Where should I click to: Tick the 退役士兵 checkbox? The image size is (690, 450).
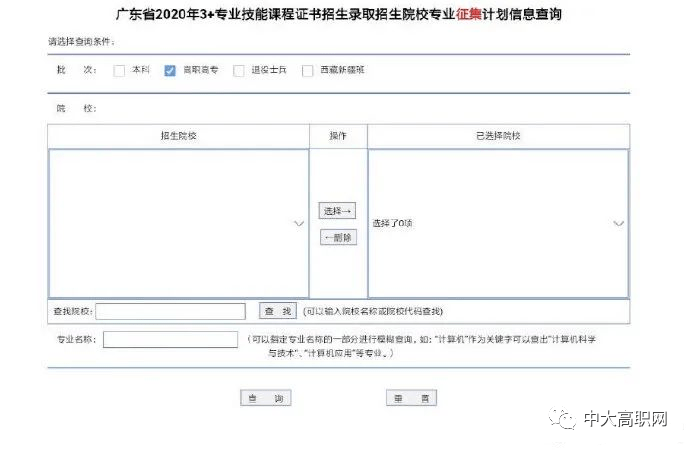click(239, 70)
